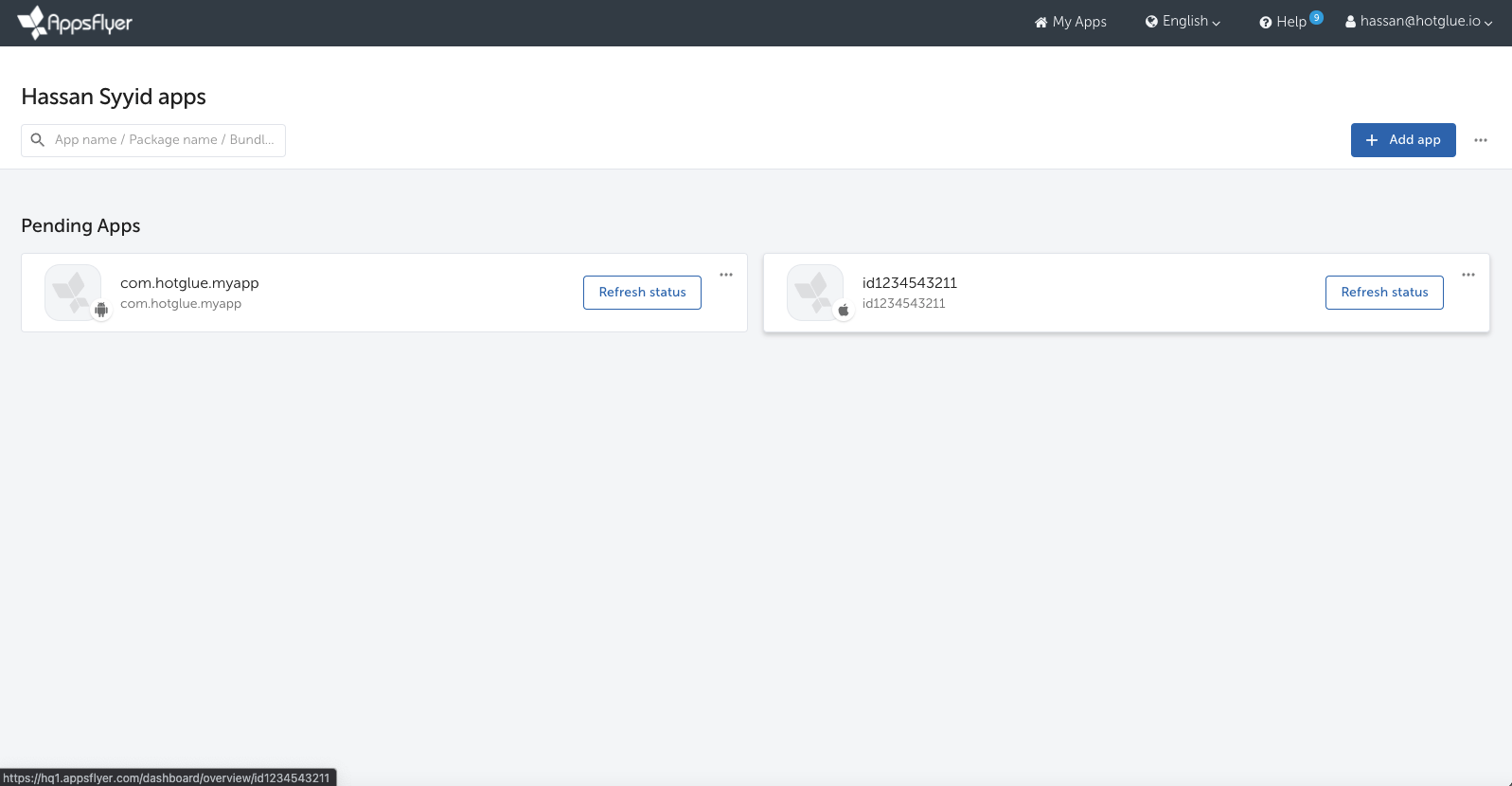Refresh status for com.hotglue.myapp
This screenshot has height=786, width=1512.
(x=642, y=293)
